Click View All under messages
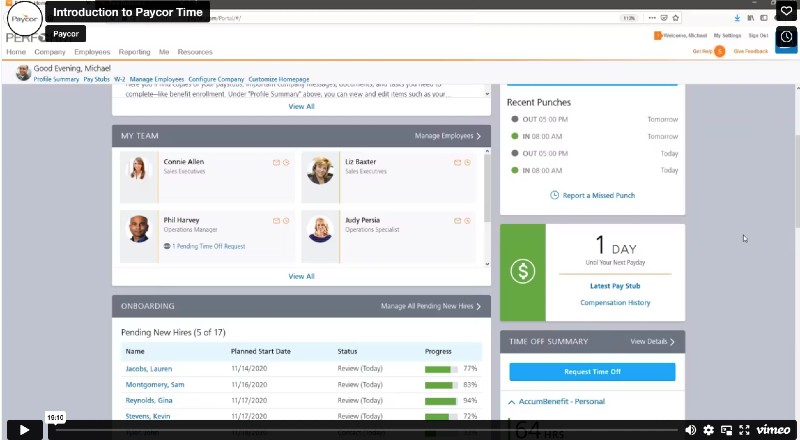Viewport: 800px width, 440px height. (302, 106)
